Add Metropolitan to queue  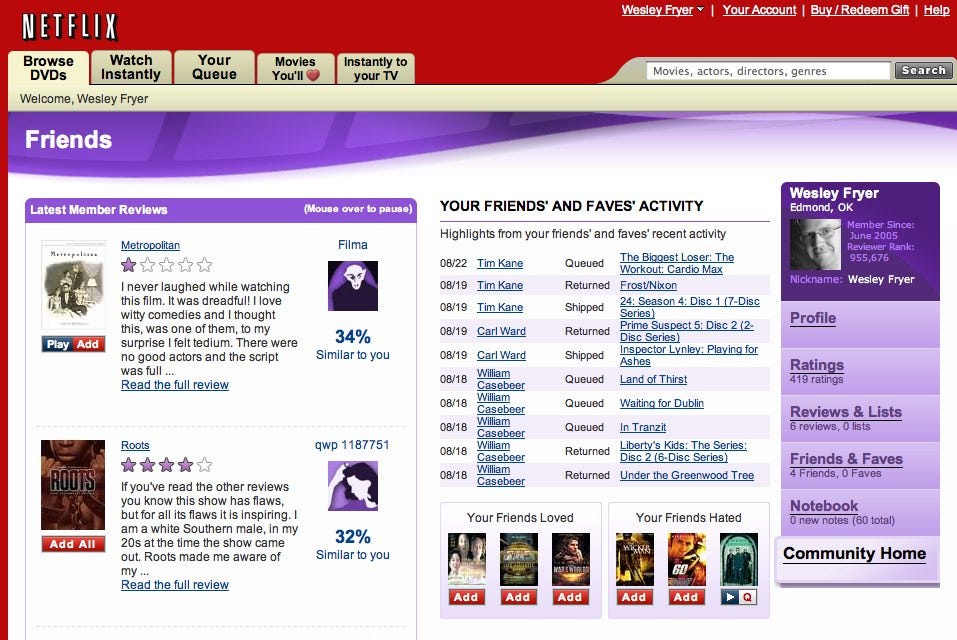click(88, 344)
